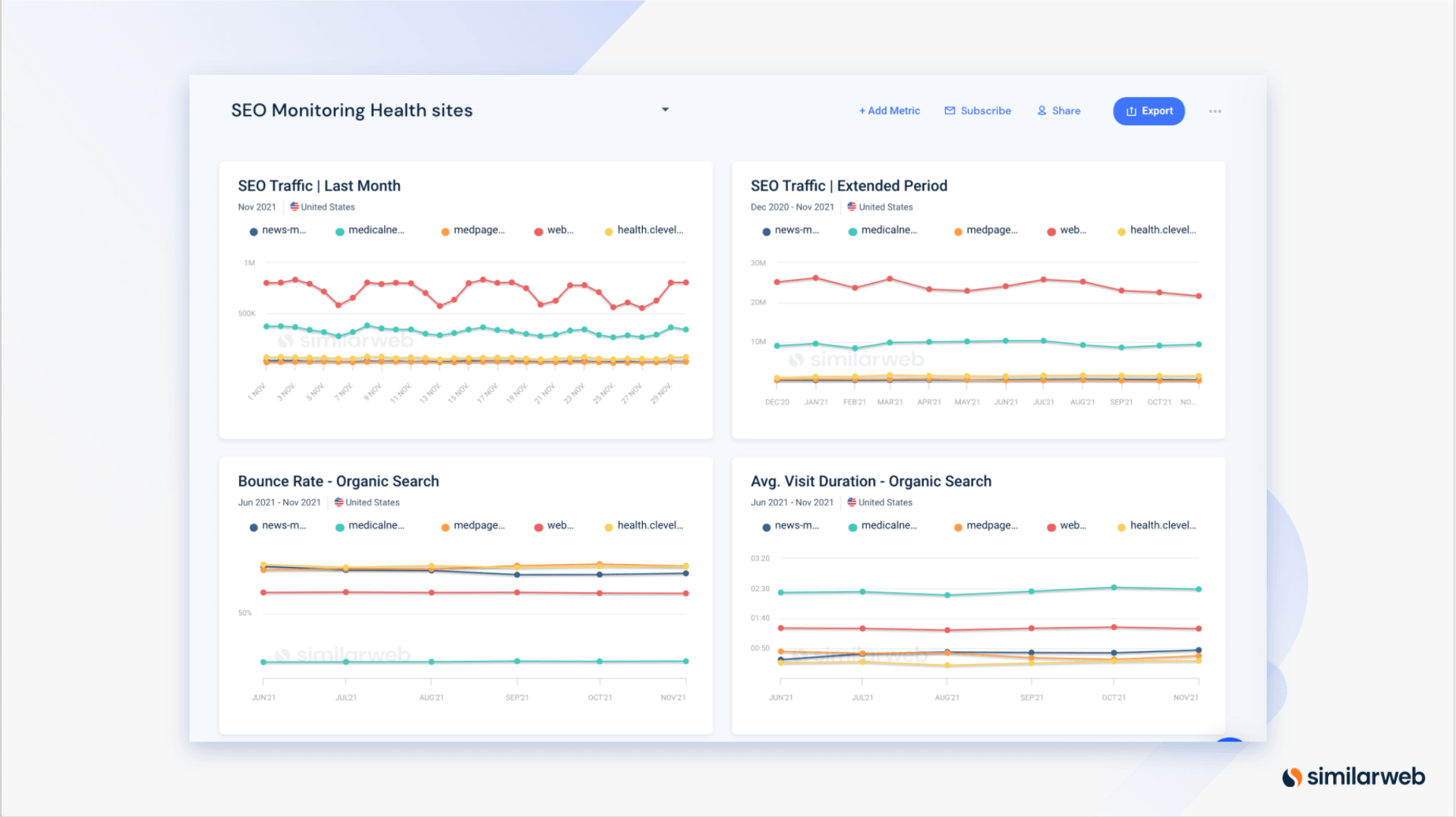Click the 30M axis label in Extended Period chart
1456x817 pixels.
758,263
